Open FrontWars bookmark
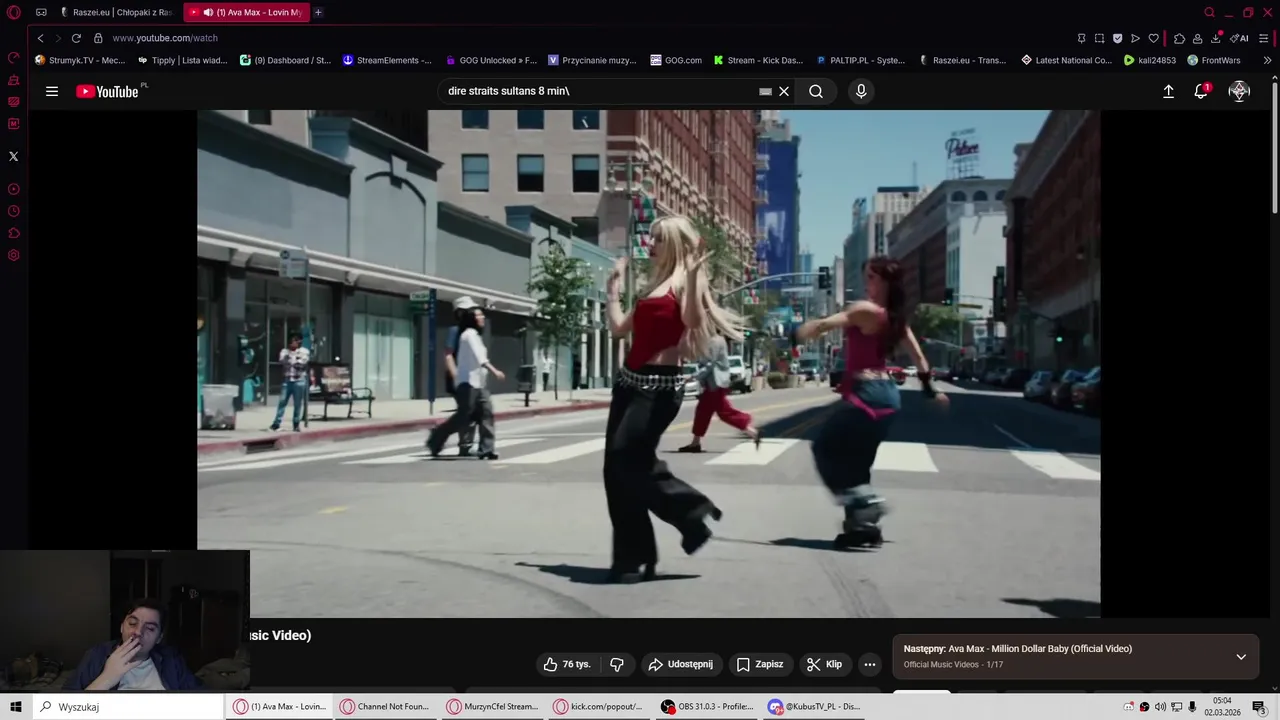Screen dimensions: 1280x720 pos(1214,60)
